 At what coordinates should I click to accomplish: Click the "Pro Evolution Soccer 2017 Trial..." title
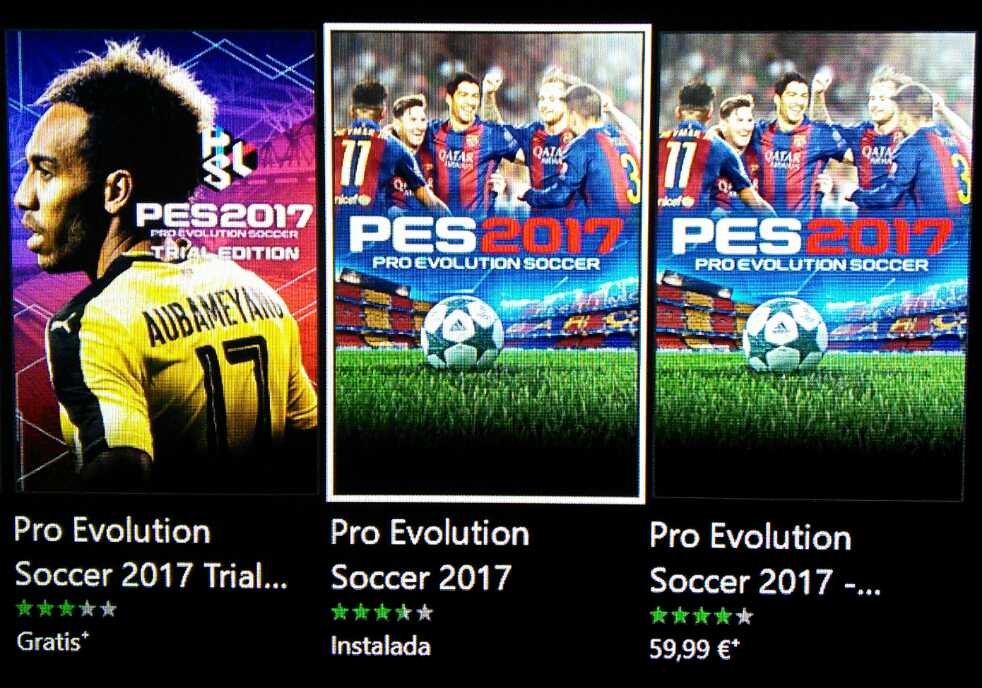click(x=150, y=553)
